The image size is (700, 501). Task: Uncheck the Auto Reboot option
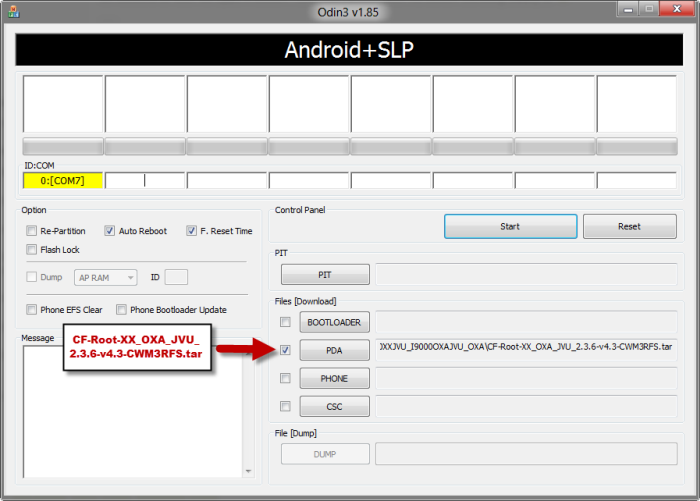pyautogui.click(x=109, y=231)
